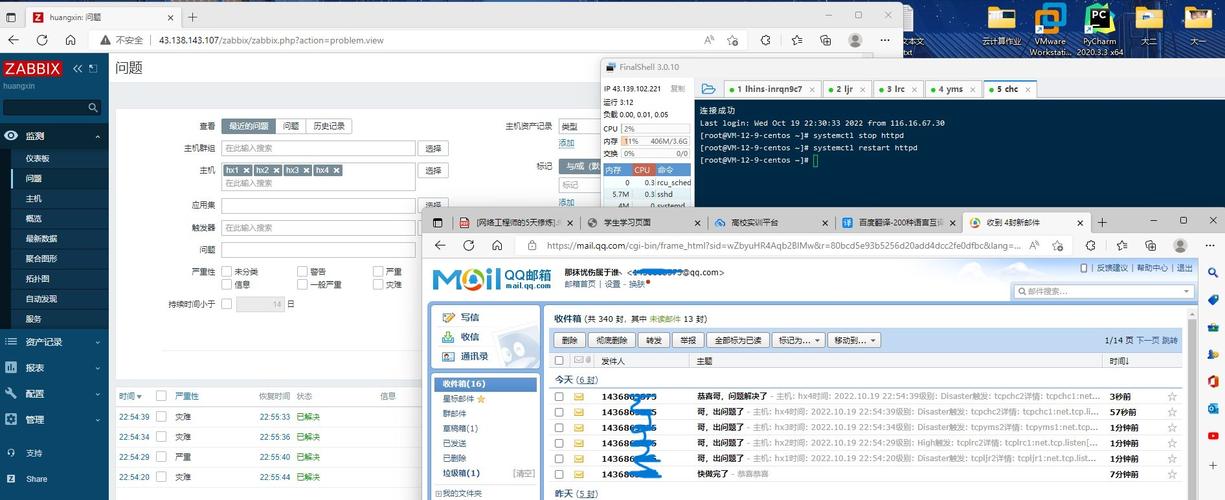
Task: Switch to the '4 yms' FinalShell session tab
Action: (952, 89)
